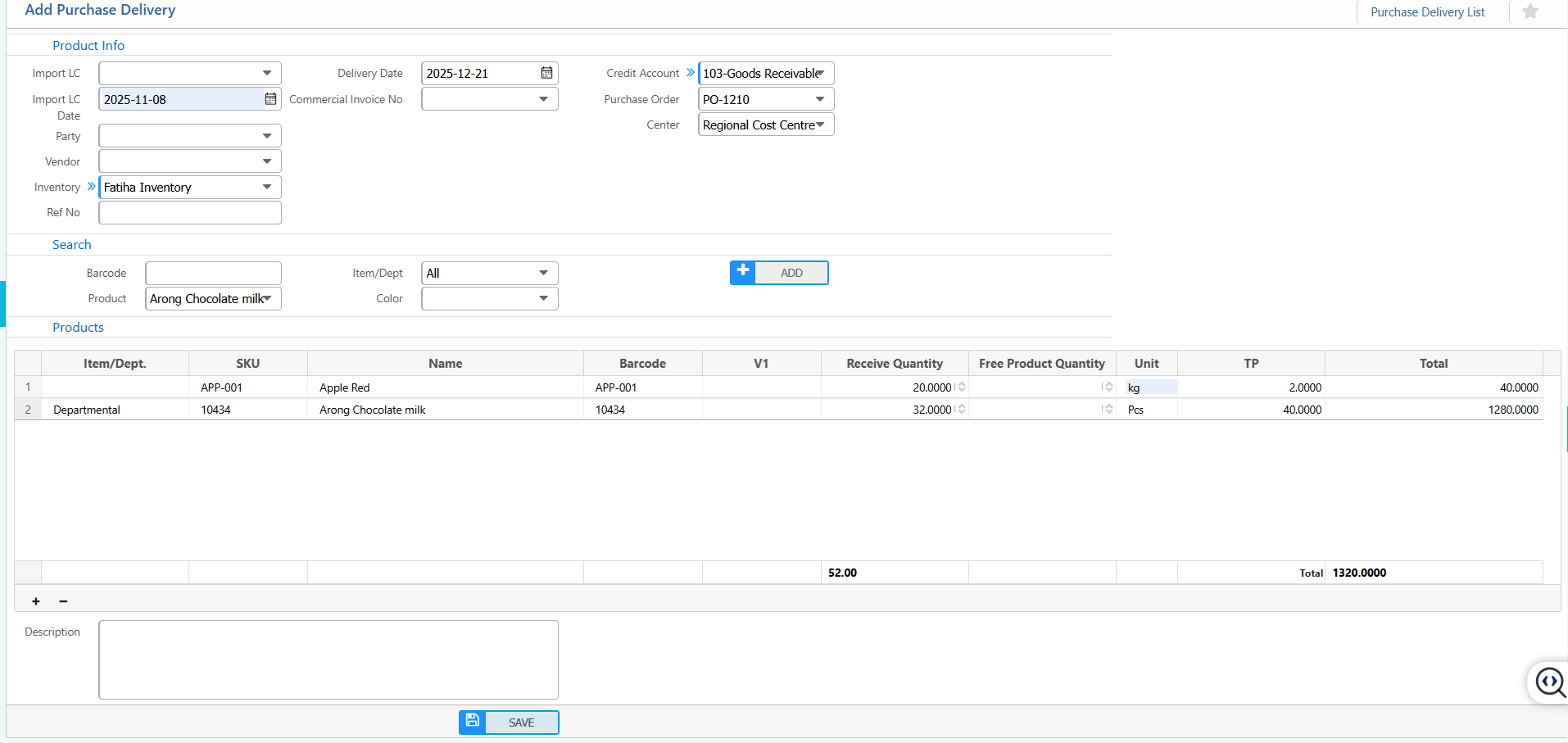Adjust Receive Quantity stepper for Apple Red
The width and height of the screenshot is (1568, 743).
click(962, 387)
